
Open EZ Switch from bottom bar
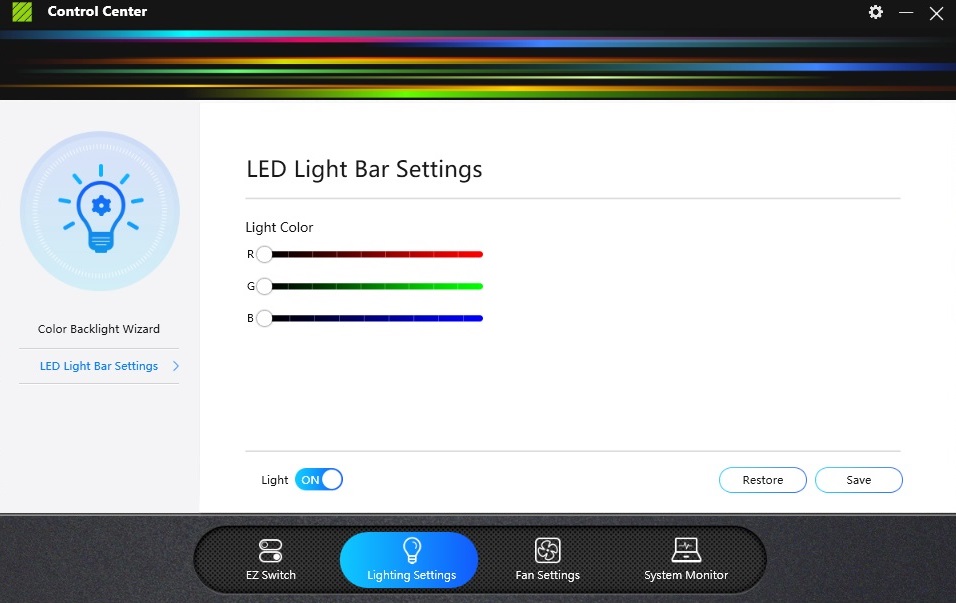tap(271, 560)
